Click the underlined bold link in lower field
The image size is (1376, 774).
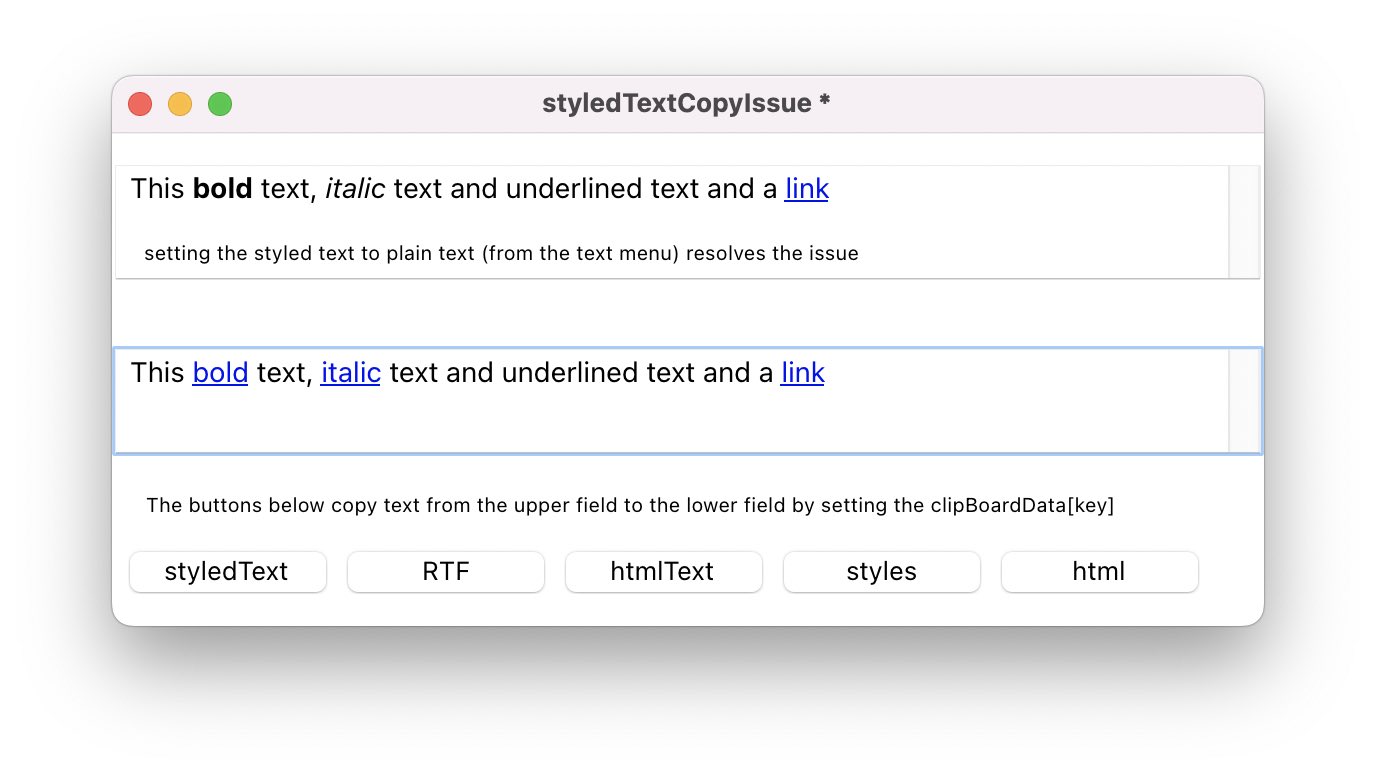(220, 373)
